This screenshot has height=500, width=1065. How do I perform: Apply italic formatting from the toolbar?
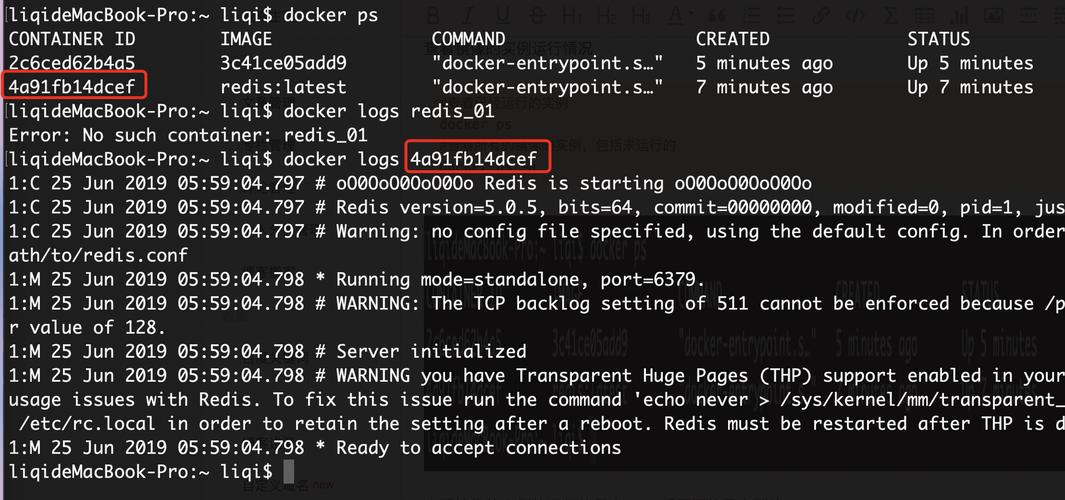pyautogui.click(x=469, y=16)
